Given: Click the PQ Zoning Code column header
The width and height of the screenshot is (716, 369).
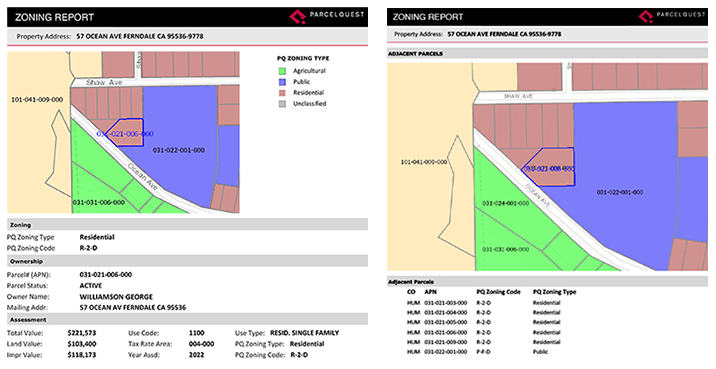Looking at the screenshot, I should point(498,292).
